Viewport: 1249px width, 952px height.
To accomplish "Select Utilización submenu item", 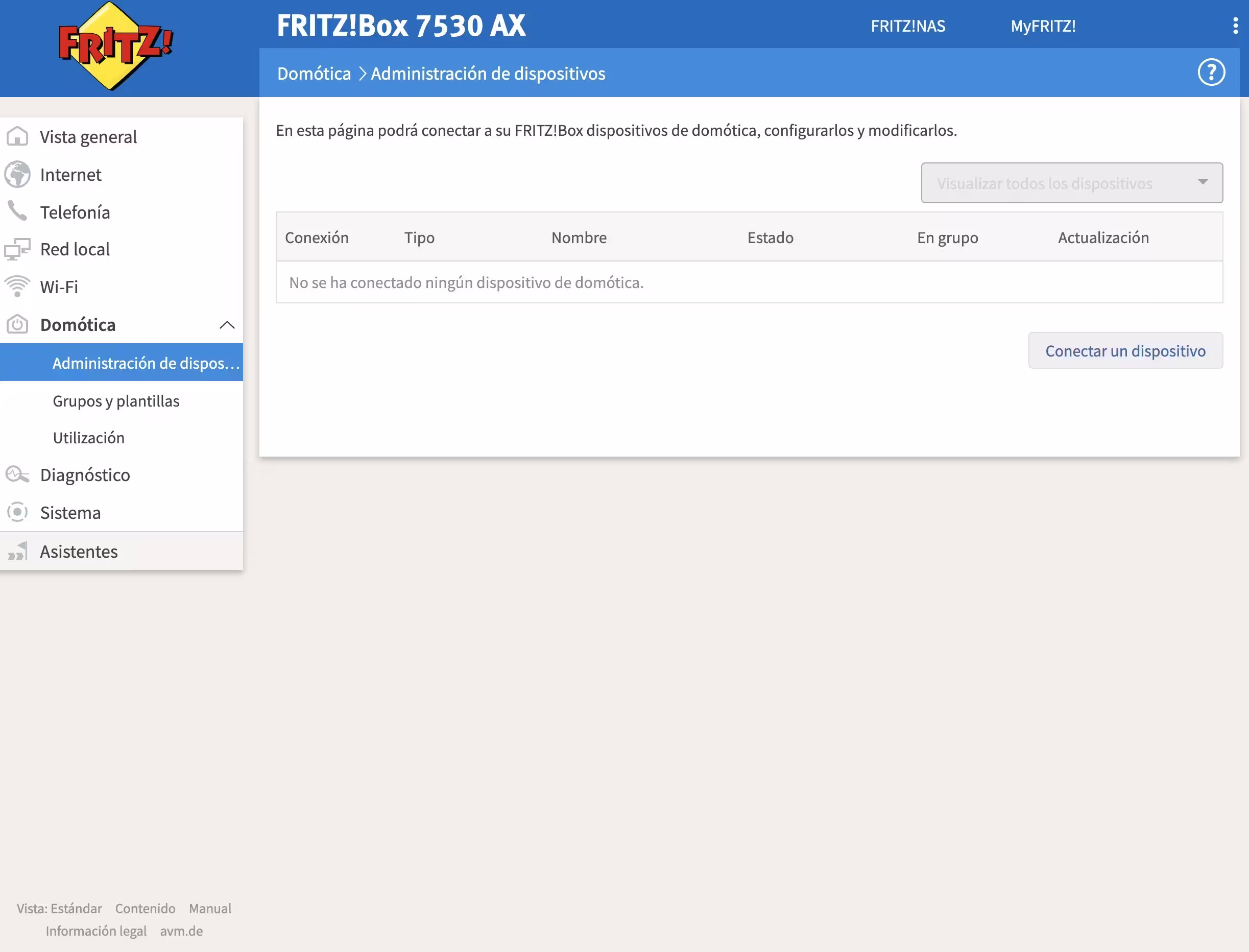I will point(122,438).
